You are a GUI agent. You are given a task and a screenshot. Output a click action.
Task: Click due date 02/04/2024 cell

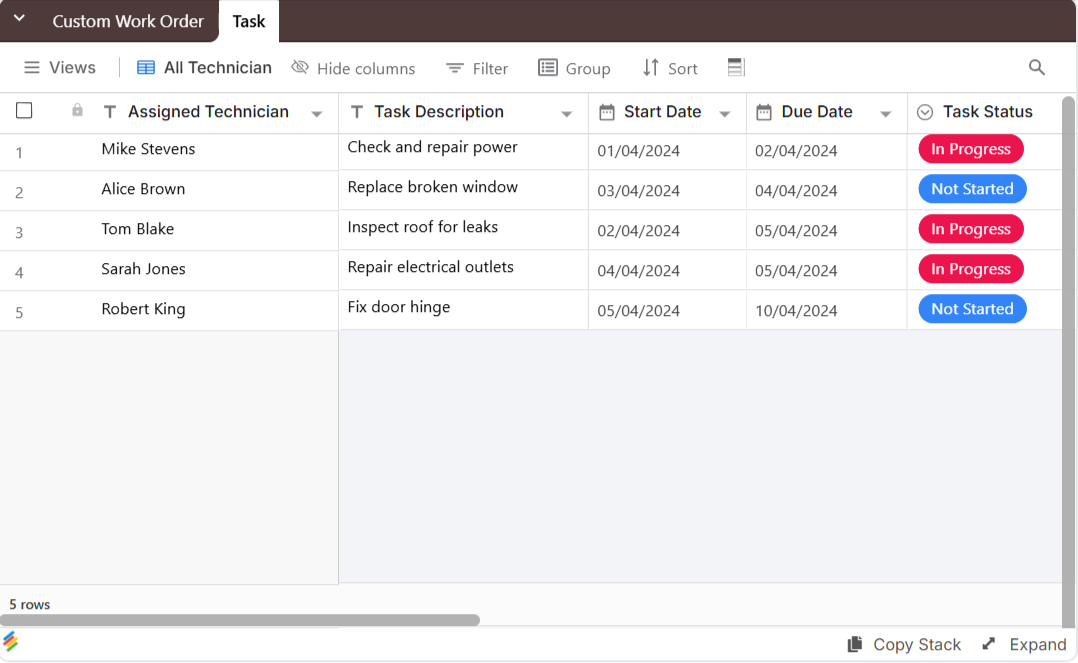click(827, 151)
